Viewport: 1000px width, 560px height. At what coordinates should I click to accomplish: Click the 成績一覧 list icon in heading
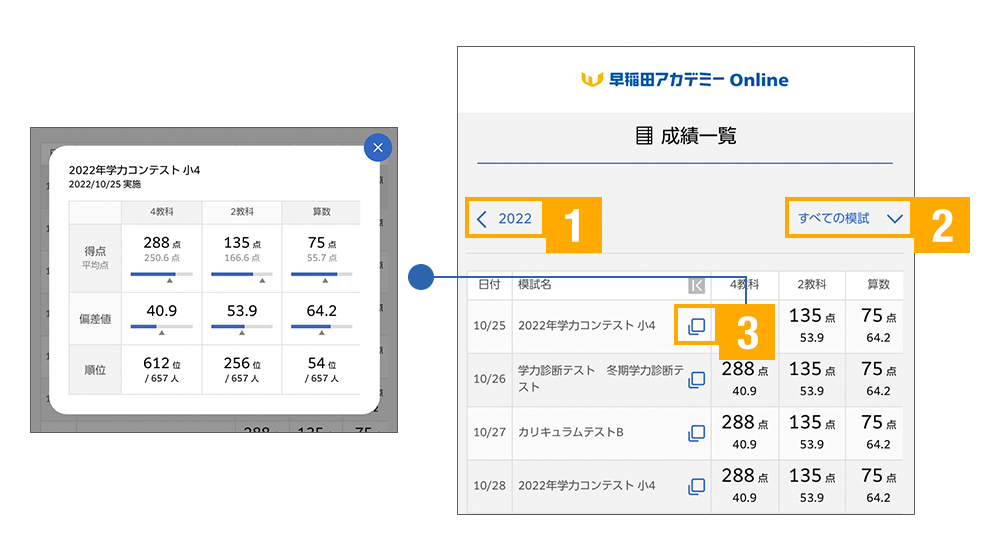click(644, 135)
